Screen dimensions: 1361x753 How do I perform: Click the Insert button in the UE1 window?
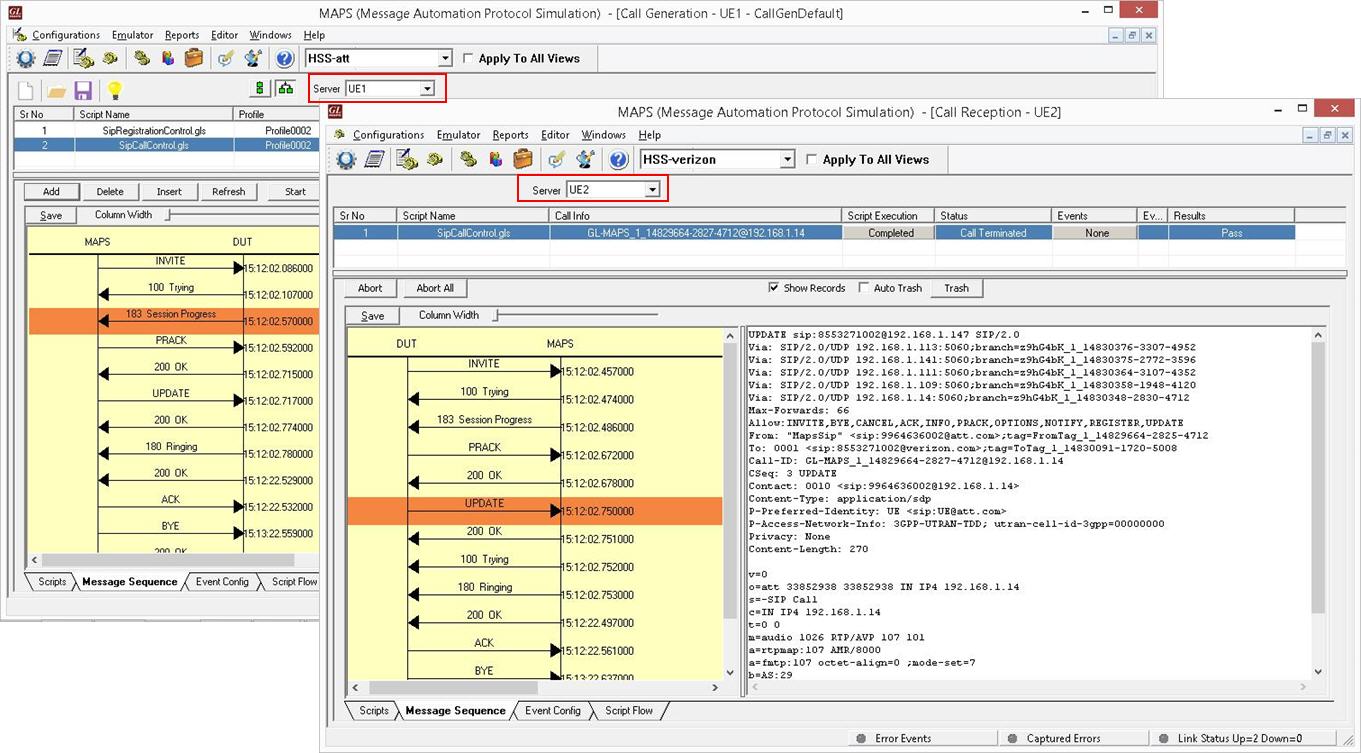coord(169,192)
